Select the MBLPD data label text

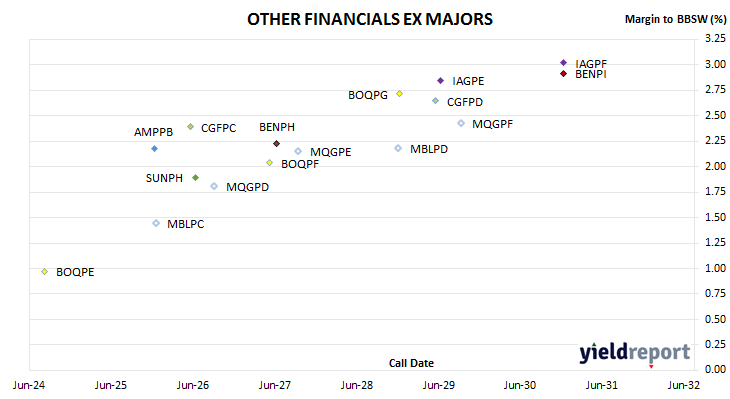(x=429, y=149)
